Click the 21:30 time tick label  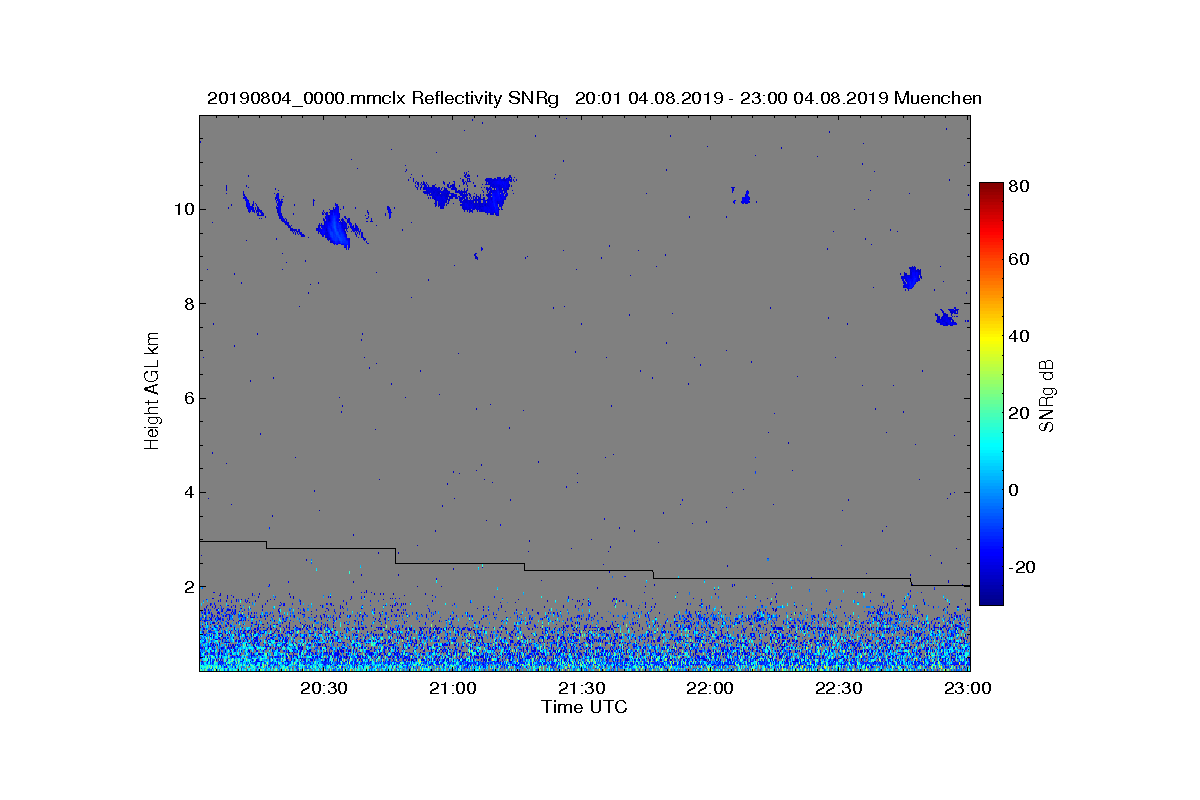tap(582, 689)
